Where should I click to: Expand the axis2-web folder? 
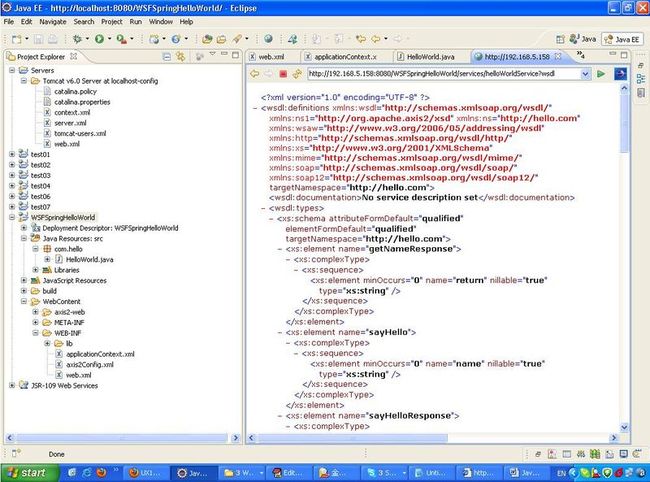coord(35,312)
